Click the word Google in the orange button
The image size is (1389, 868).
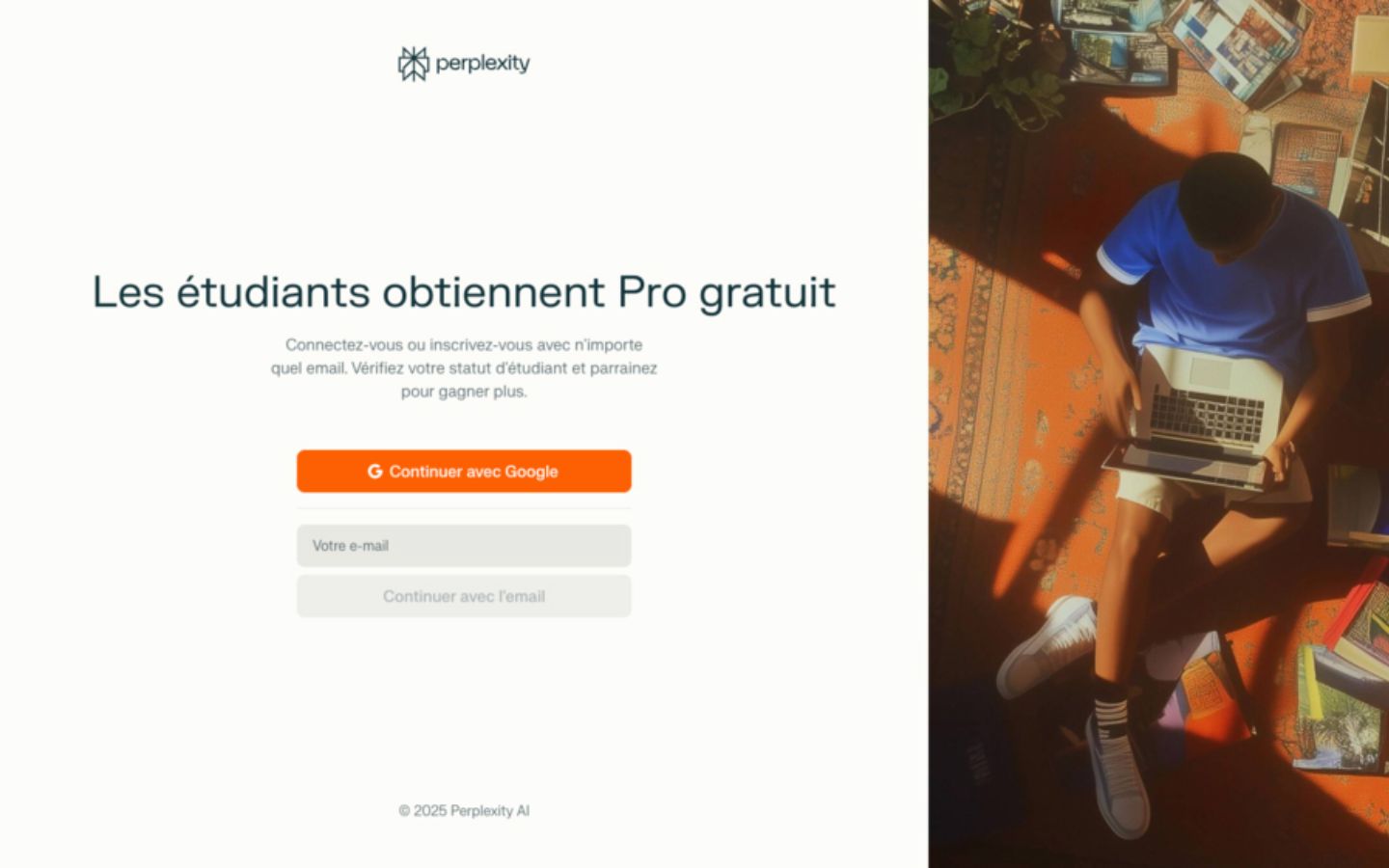tap(531, 472)
